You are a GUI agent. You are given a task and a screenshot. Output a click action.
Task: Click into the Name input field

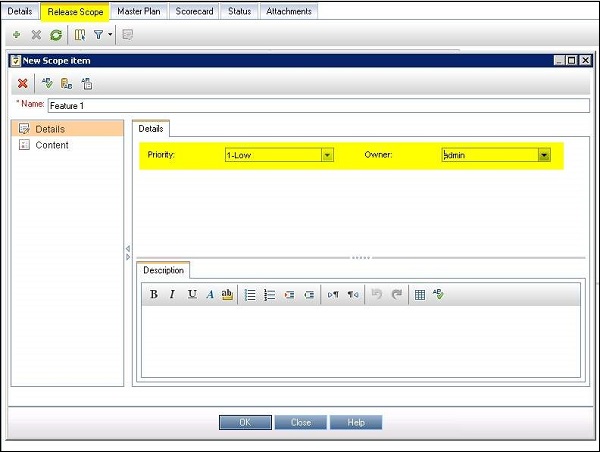(318, 106)
